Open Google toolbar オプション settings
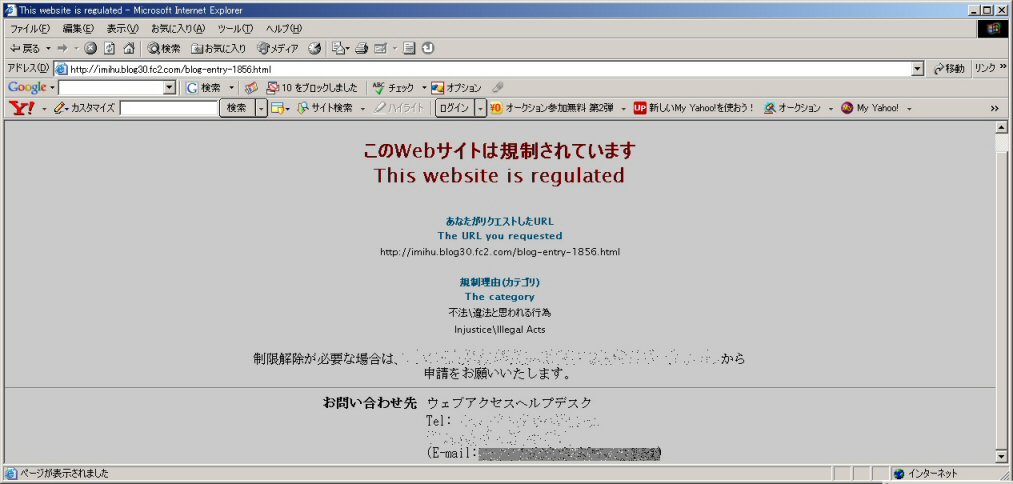This screenshot has height=484, width=1013. pos(456,88)
